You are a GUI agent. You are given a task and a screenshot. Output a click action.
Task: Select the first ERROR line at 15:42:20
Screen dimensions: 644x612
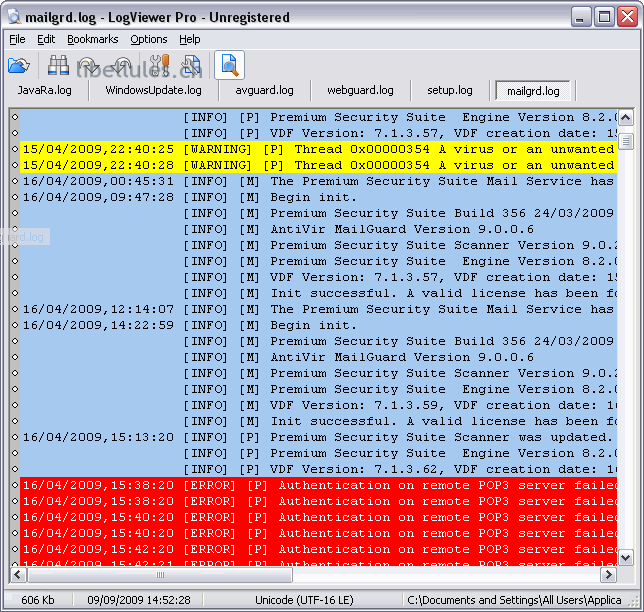tap(318, 549)
